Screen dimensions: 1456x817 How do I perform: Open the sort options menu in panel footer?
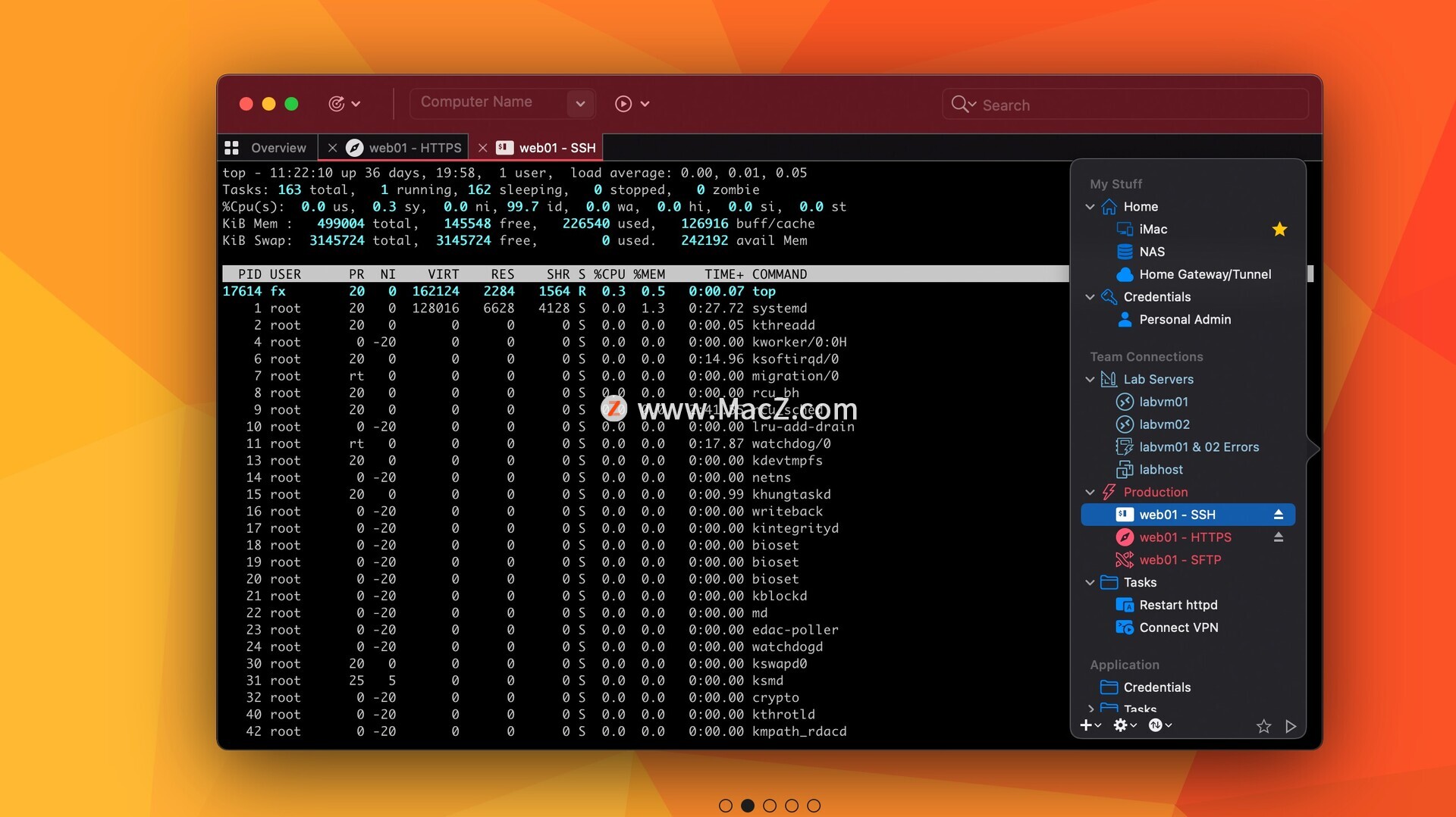tap(1160, 726)
